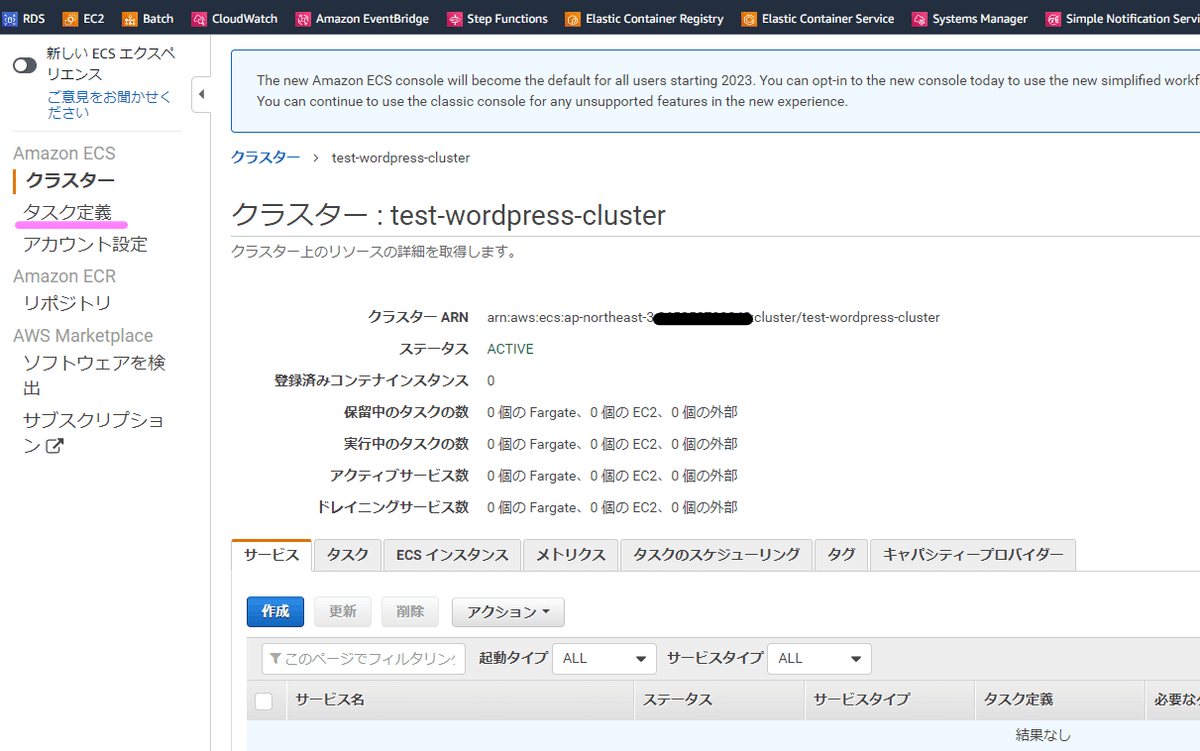The width and height of the screenshot is (1200, 751).
Task: Open the Amazon EventBridge shortcut icon
Action: point(303,18)
